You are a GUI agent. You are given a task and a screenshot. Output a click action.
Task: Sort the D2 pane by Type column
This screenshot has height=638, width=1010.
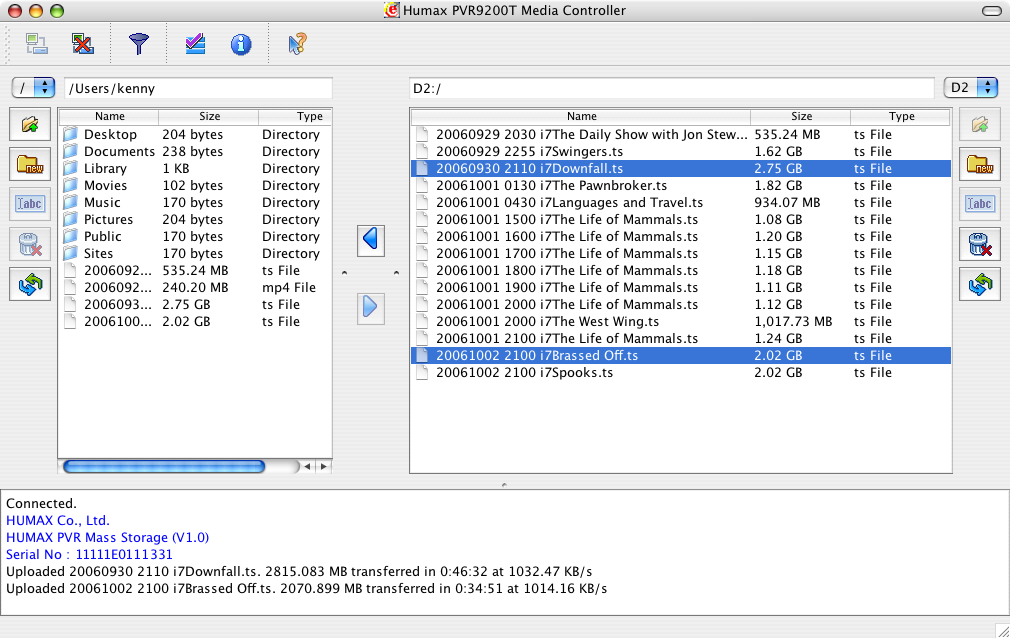(901, 117)
